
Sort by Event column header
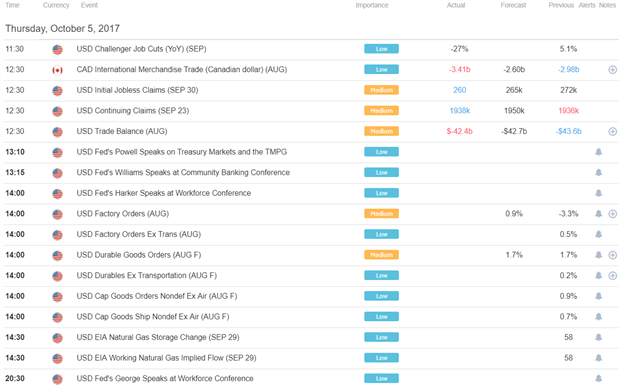[89, 5]
